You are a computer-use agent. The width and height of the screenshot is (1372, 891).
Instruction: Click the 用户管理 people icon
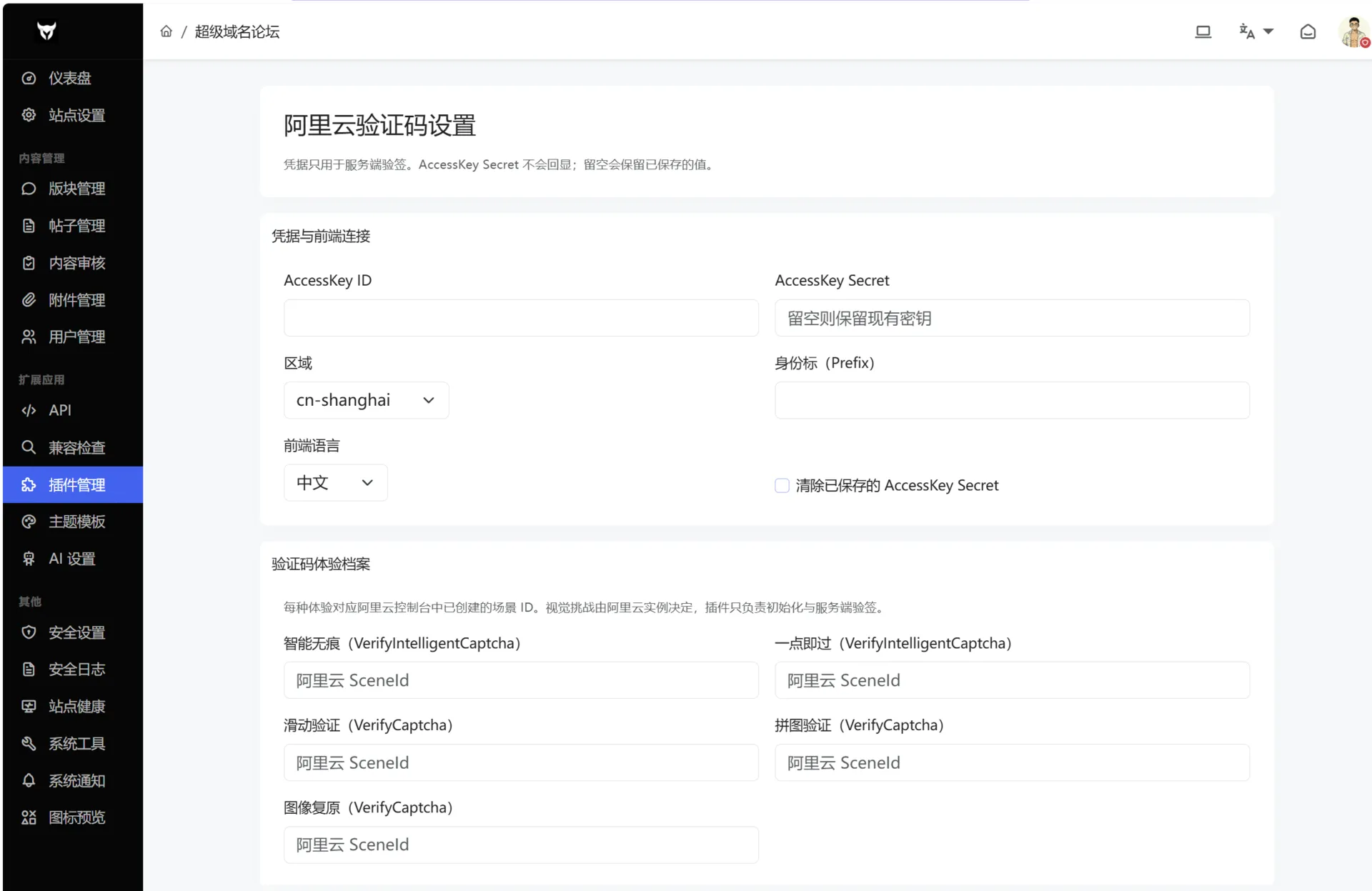click(29, 337)
